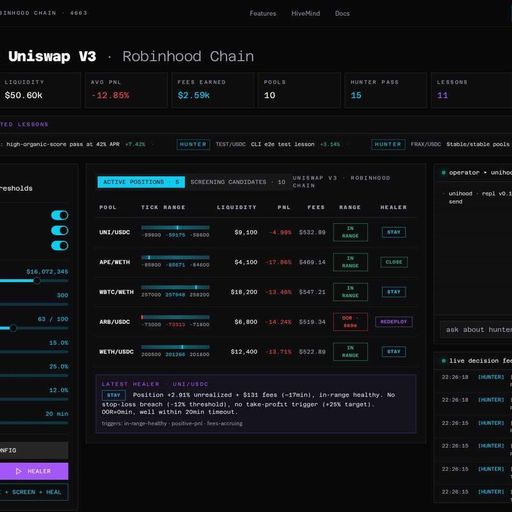Click the LESSONS 11 stat card
Image resolution: width=512 pixels, height=512 pixels.
[472, 90]
